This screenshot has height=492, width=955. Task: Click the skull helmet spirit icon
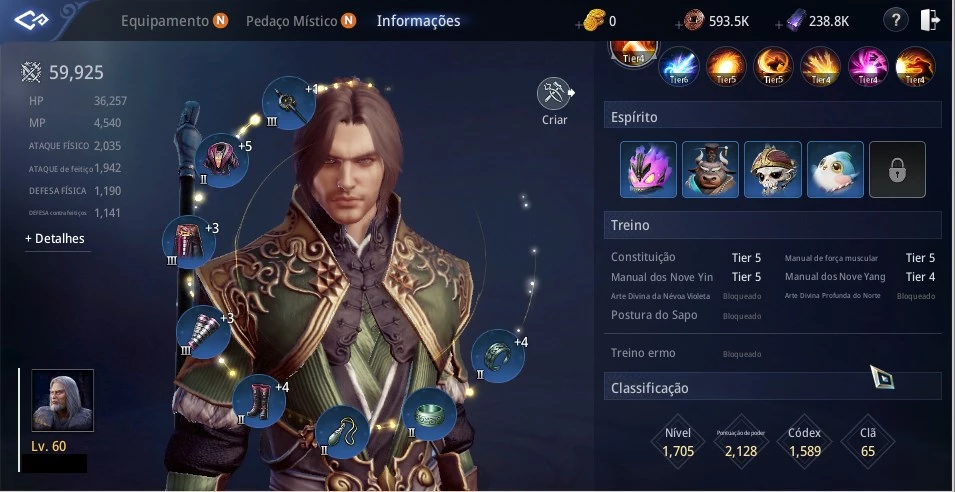click(772, 169)
